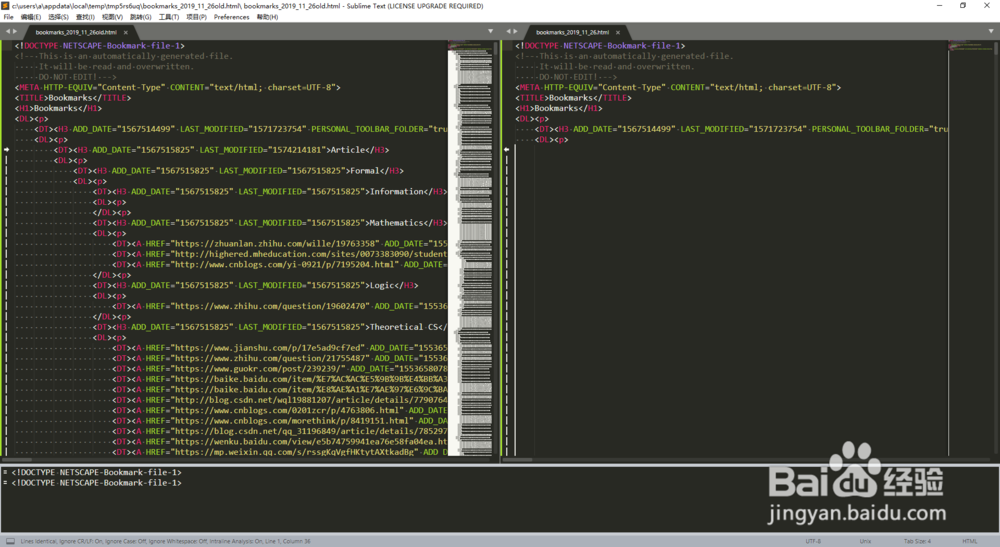
Task: Click second DOCTYPE line in bottom comparison panel
Action: tap(96, 483)
